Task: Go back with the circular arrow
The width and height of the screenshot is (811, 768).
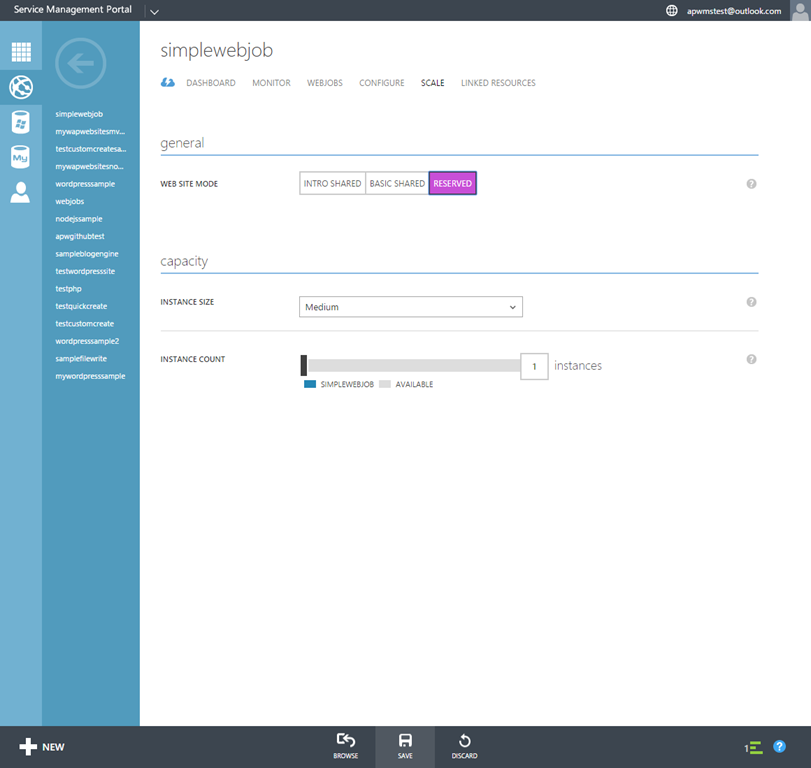Action: click(81, 64)
